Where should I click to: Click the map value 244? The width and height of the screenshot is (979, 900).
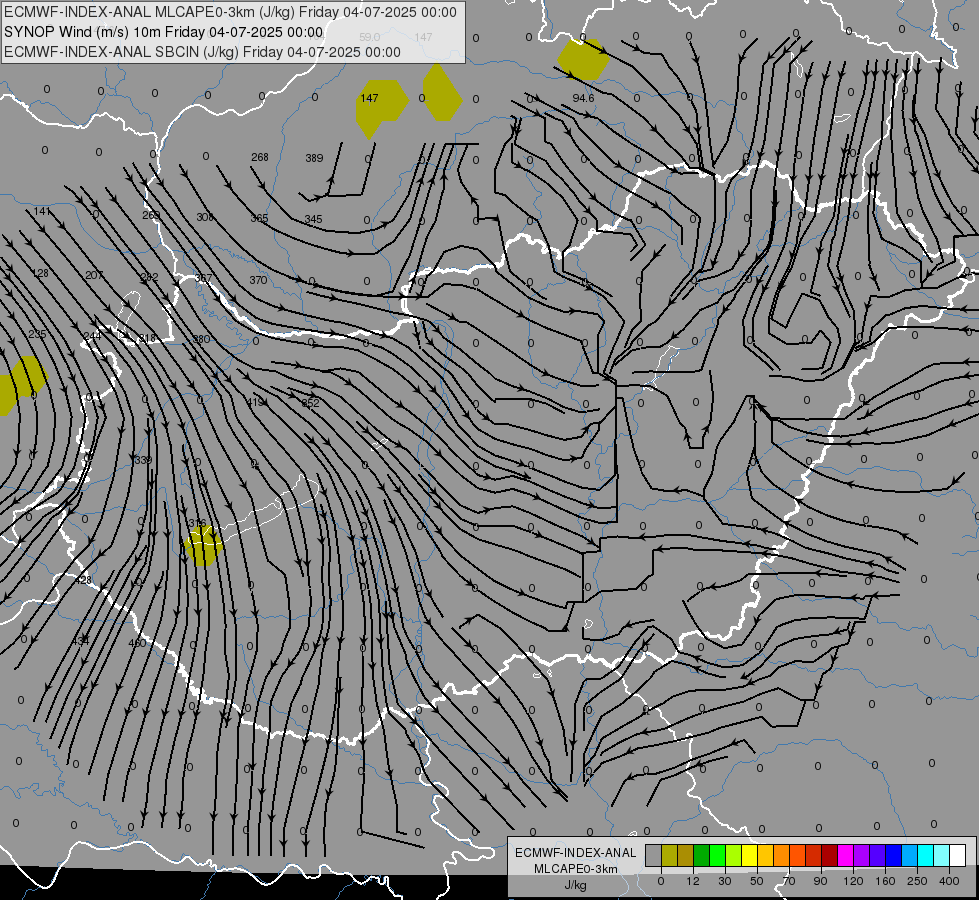tap(92, 336)
